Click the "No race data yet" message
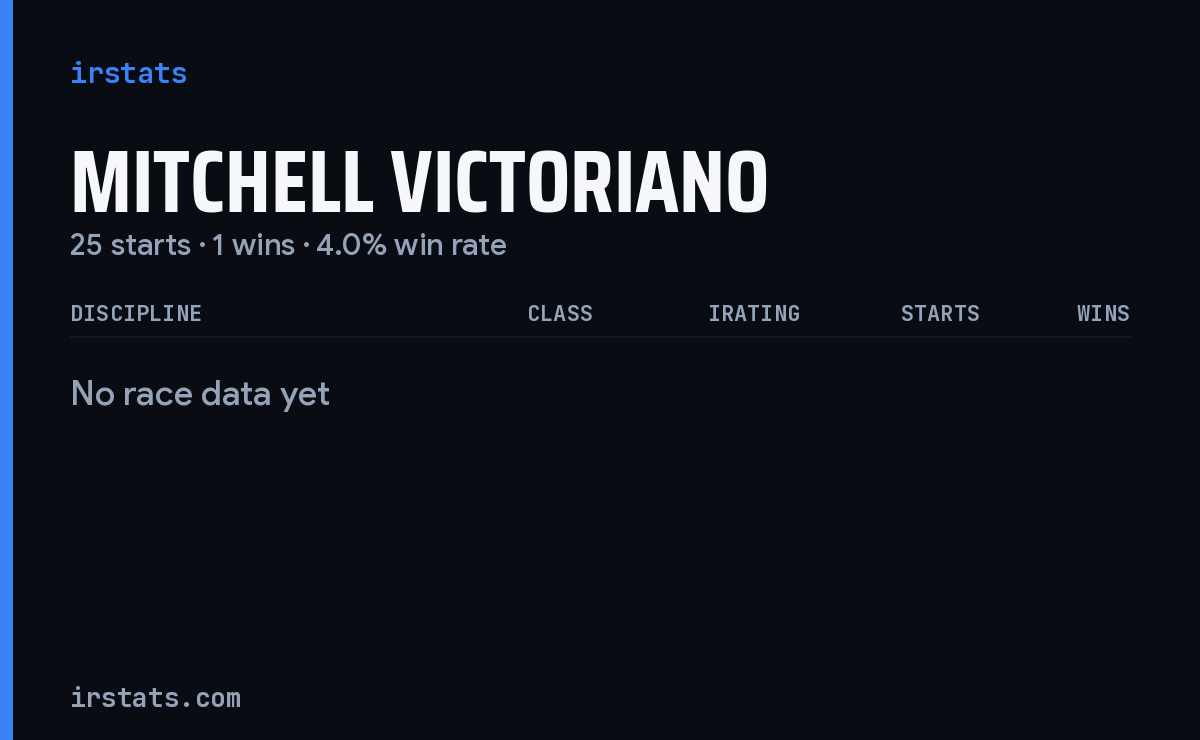 (x=200, y=394)
